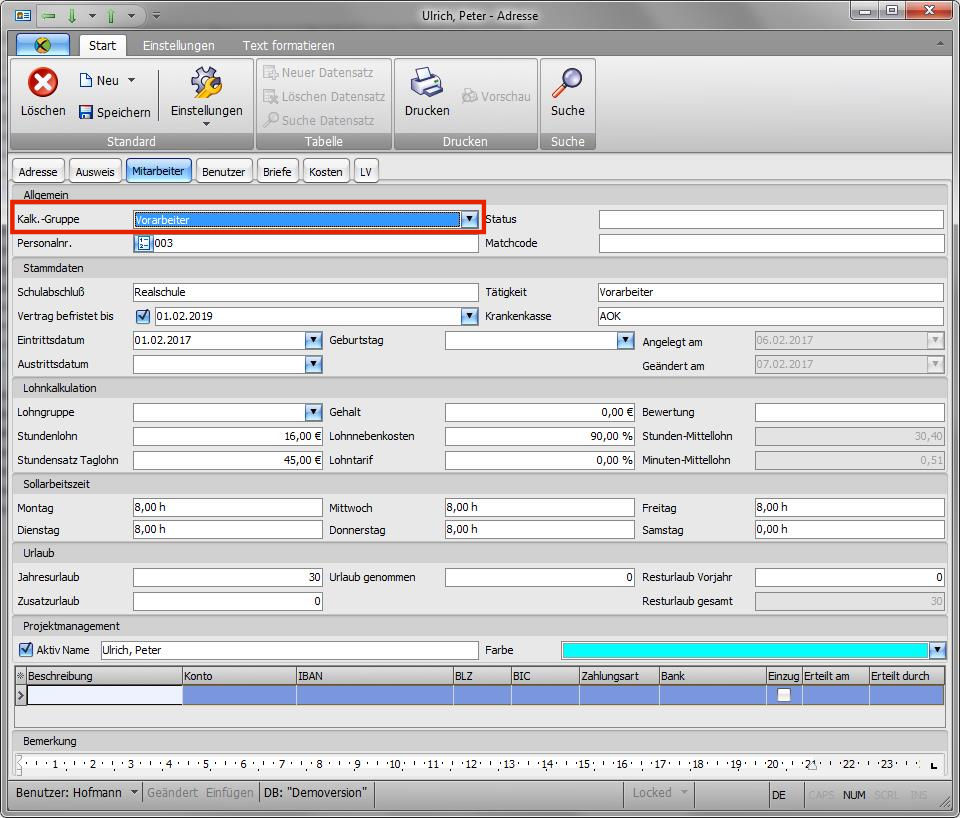Click the green down arrow in title bar
Image resolution: width=960 pixels, height=818 pixels.
(72, 15)
